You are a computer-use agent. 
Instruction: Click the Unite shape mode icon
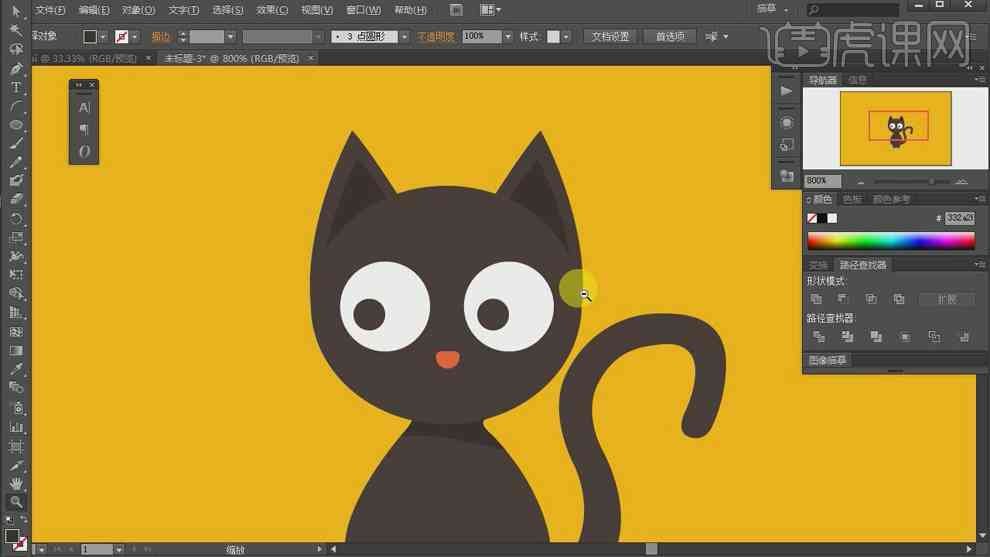[816, 299]
